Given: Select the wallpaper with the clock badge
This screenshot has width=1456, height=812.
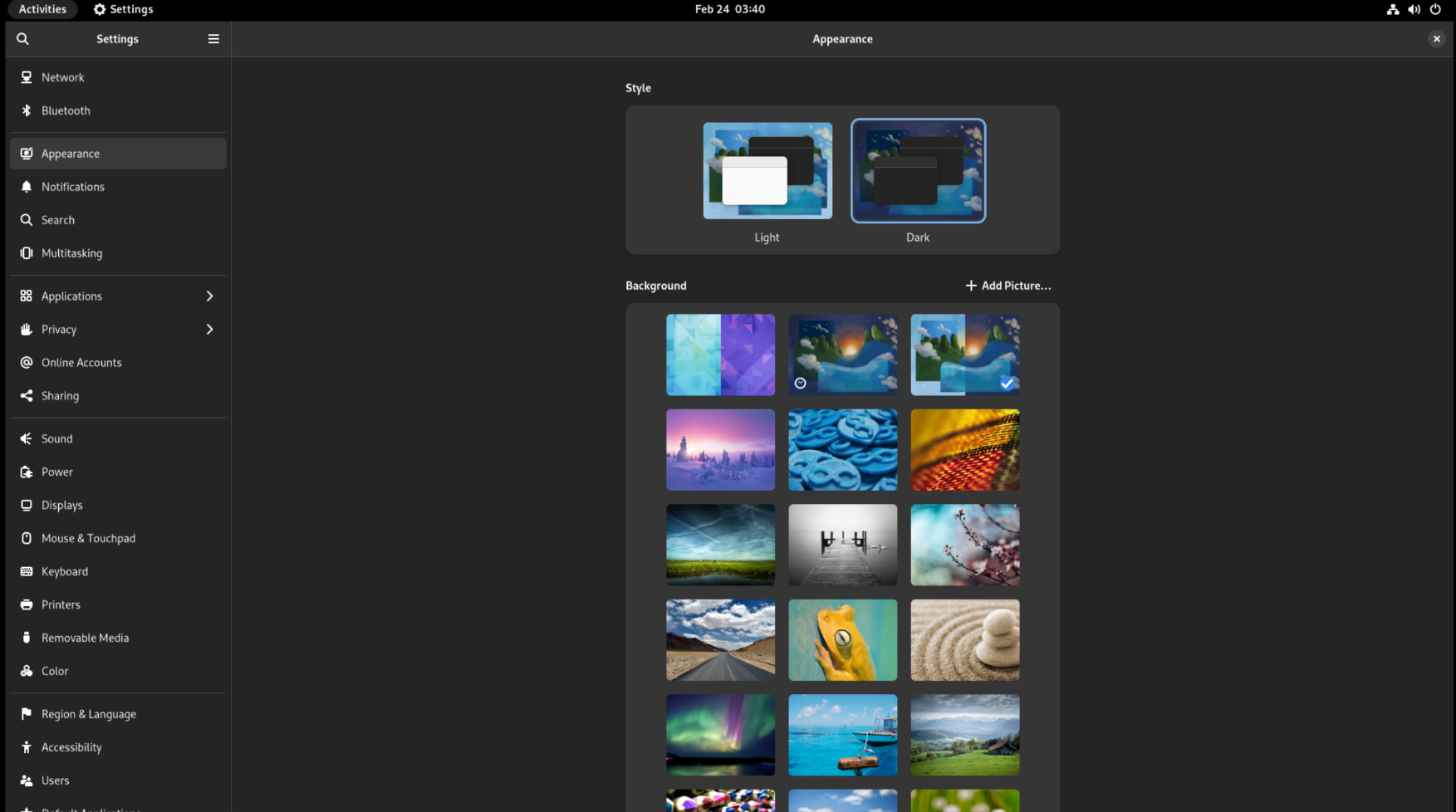Looking at the screenshot, I should click(843, 355).
